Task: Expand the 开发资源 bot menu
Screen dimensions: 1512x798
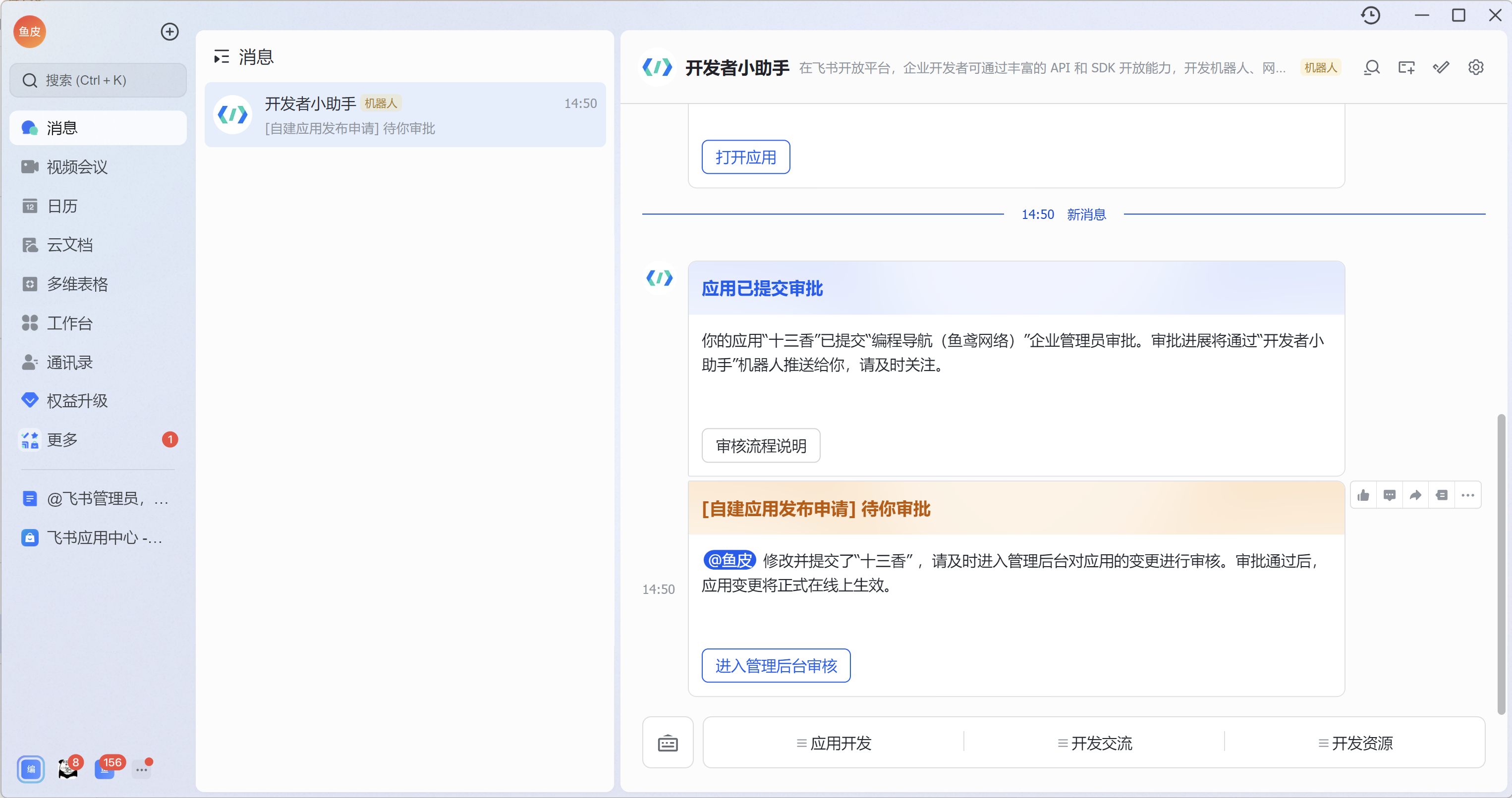Action: point(1355,743)
